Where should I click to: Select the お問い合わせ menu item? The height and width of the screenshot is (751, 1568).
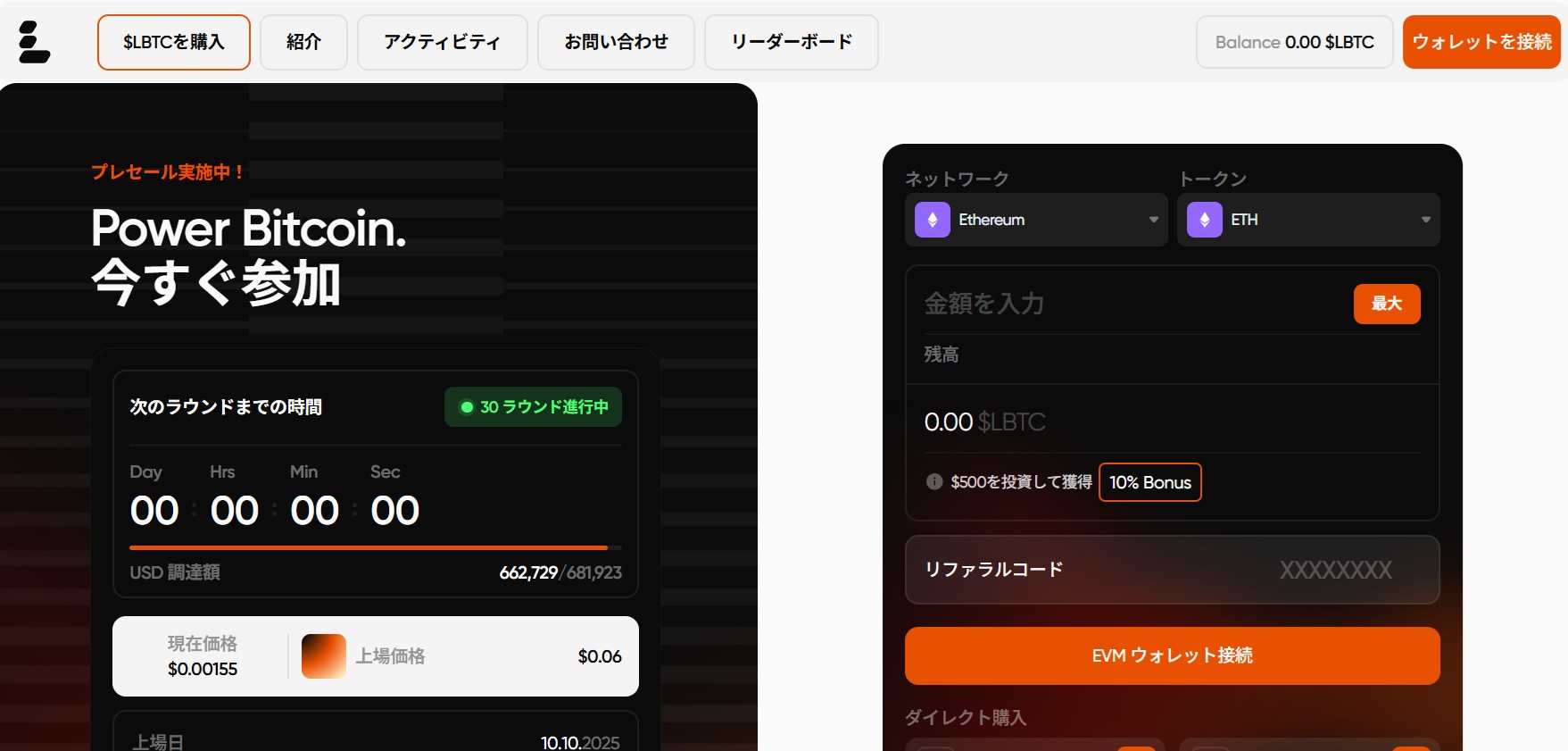(x=616, y=42)
